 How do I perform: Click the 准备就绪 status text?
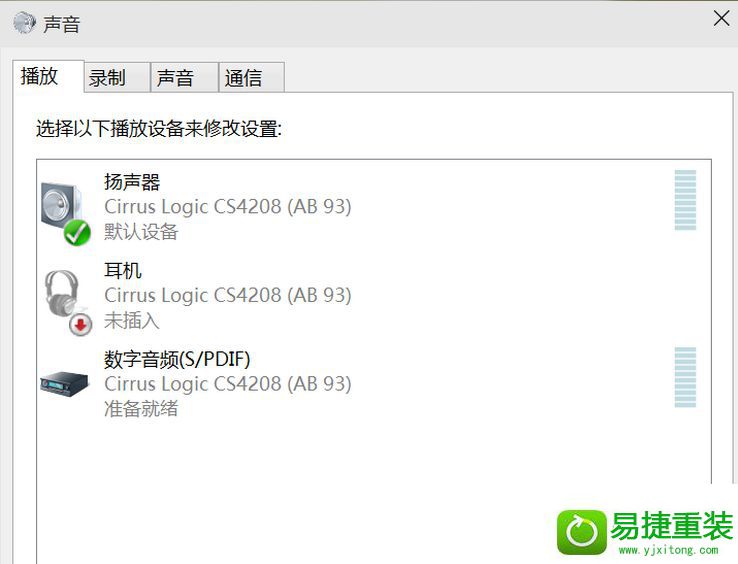(x=141, y=408)
